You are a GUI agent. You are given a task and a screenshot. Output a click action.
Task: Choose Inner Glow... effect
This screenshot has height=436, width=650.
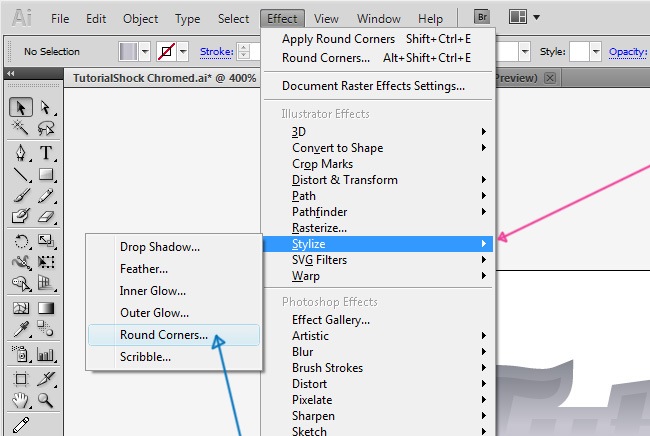(x=174, y=291)
